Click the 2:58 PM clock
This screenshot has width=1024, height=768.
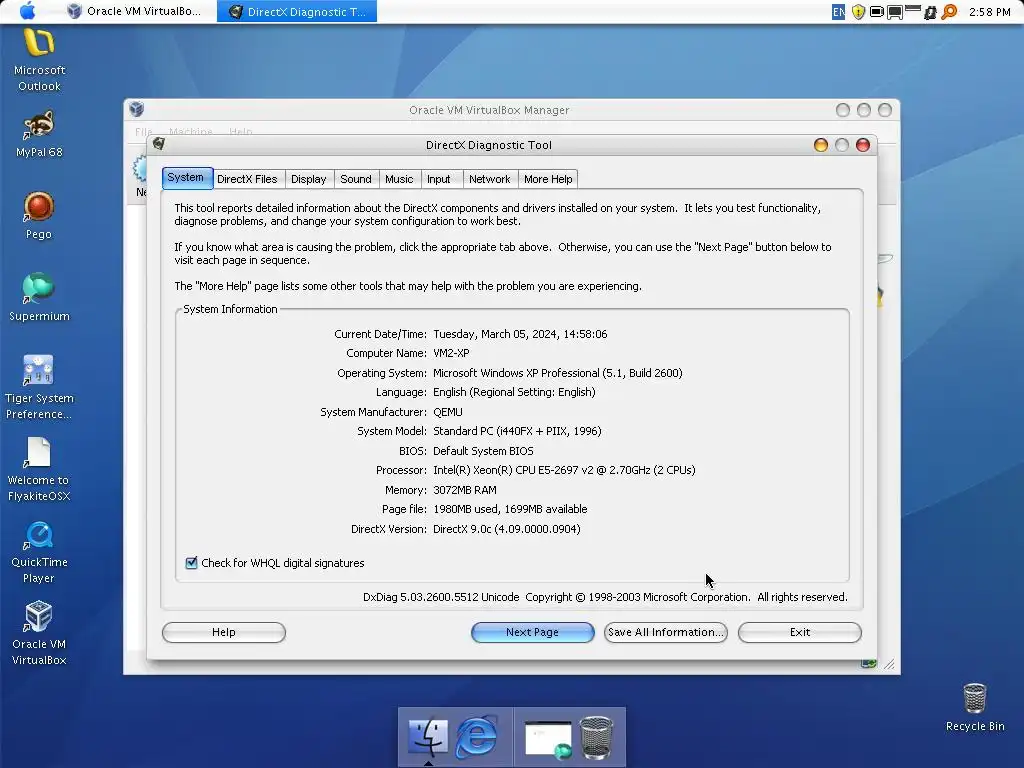coord(989,12)
